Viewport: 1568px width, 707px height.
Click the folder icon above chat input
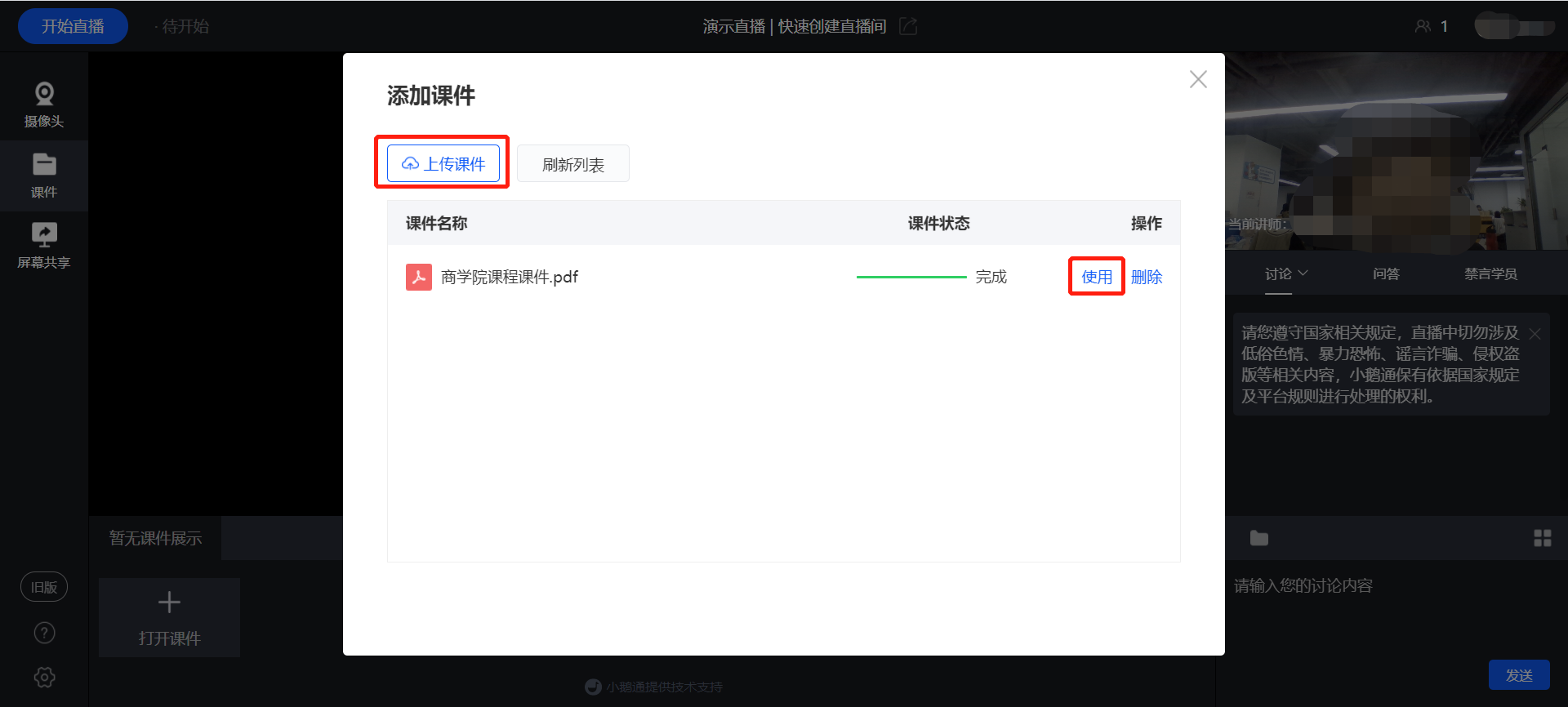(1259, 538)
